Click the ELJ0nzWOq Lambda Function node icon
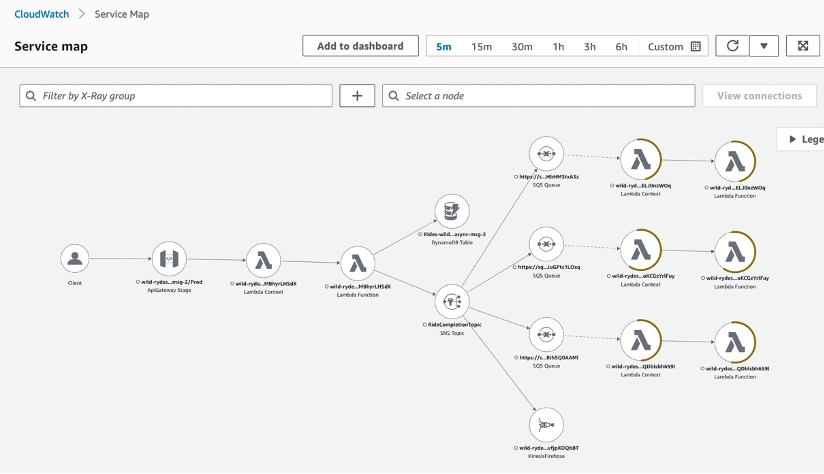This screenshot has height=474, width=824. [735, 162]
